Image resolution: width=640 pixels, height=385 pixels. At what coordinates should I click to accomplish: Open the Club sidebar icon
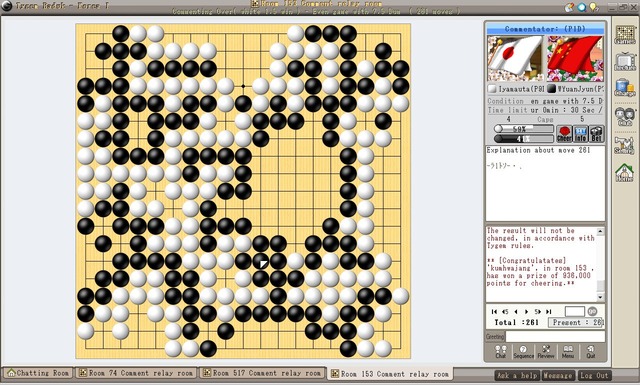tap(625, 116)
